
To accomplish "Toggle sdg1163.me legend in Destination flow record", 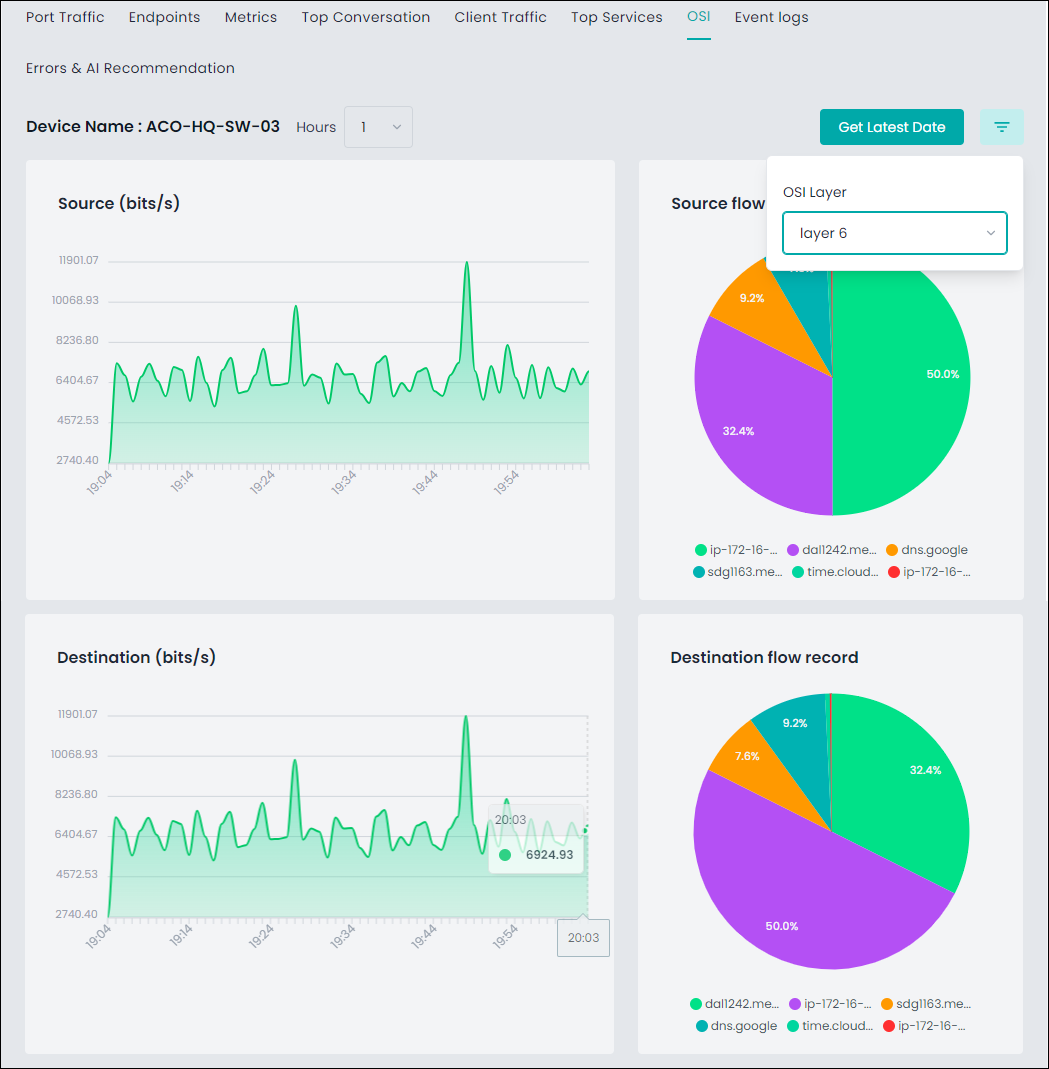I will (x=926, y=1004).
